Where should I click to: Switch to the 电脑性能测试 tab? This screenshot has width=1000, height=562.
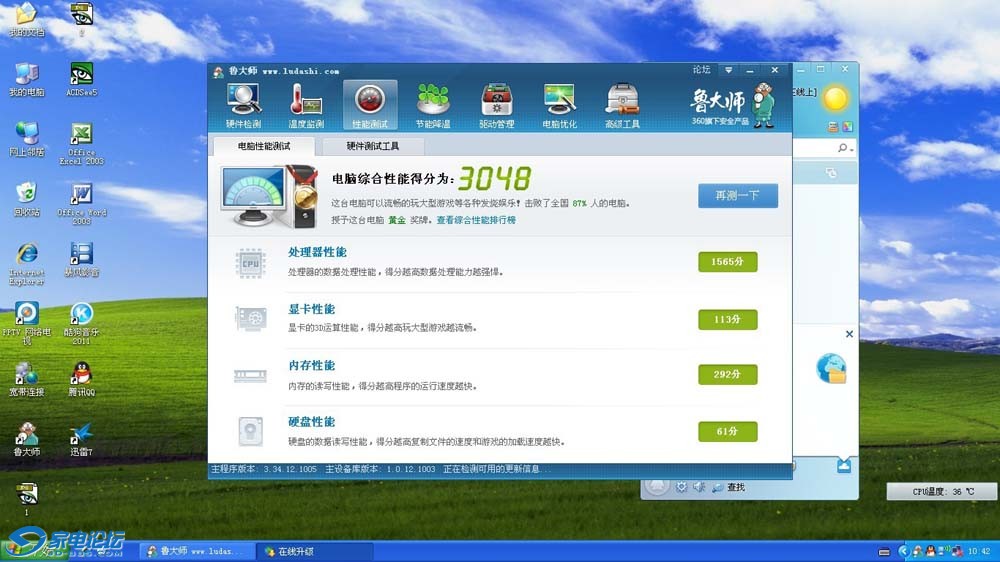click(x=263, y=146)
